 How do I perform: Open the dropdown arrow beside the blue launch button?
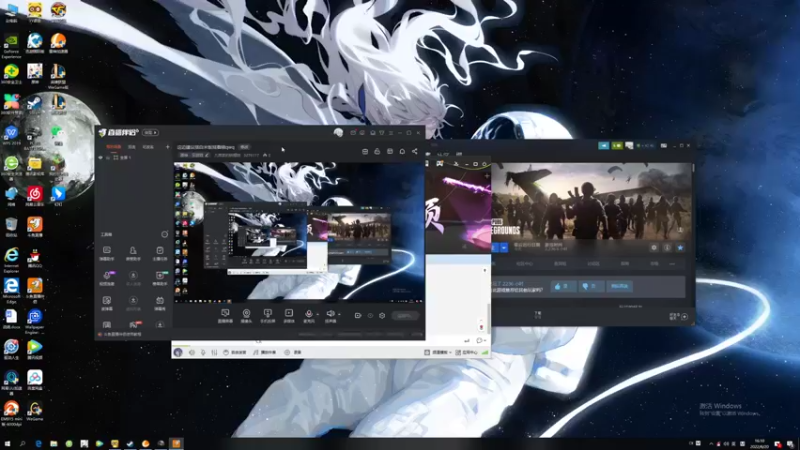pos(504,247)
